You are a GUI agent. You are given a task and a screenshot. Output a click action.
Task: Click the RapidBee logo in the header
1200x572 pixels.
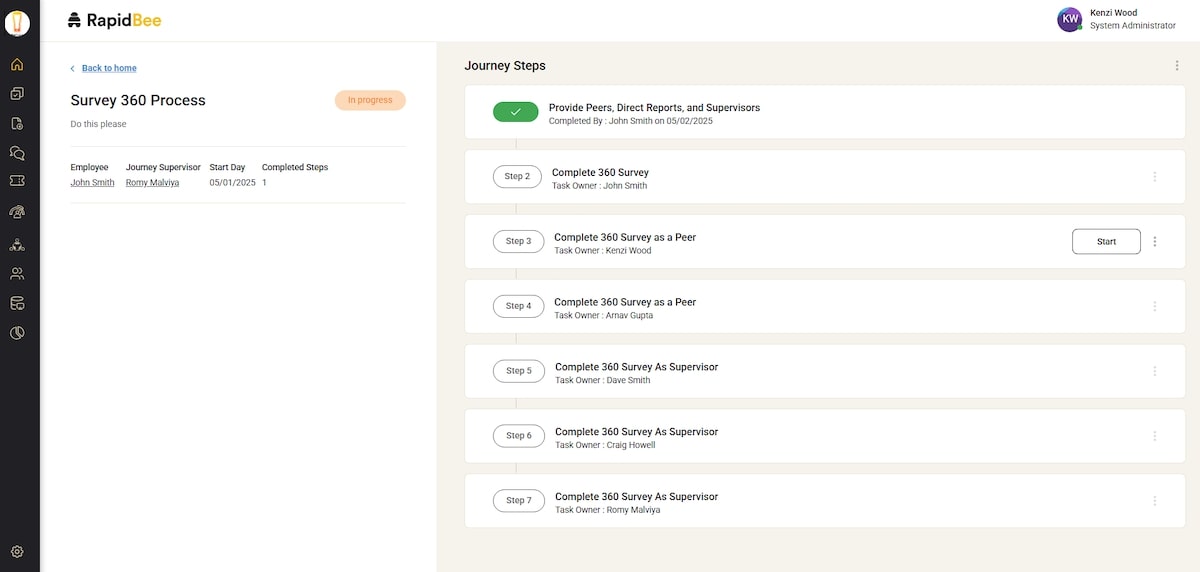114,20
